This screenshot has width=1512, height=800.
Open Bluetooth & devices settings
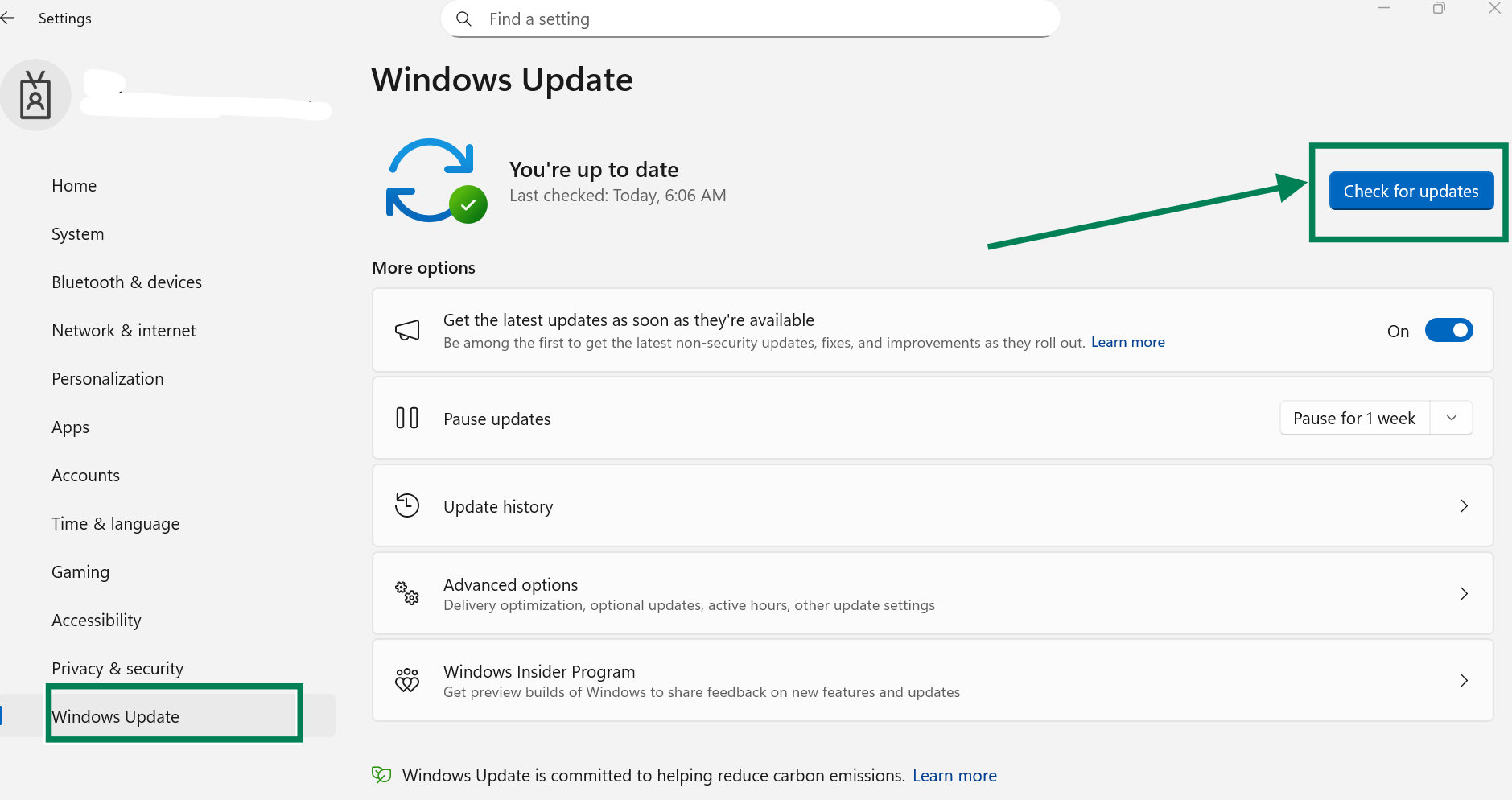(126, 282)
